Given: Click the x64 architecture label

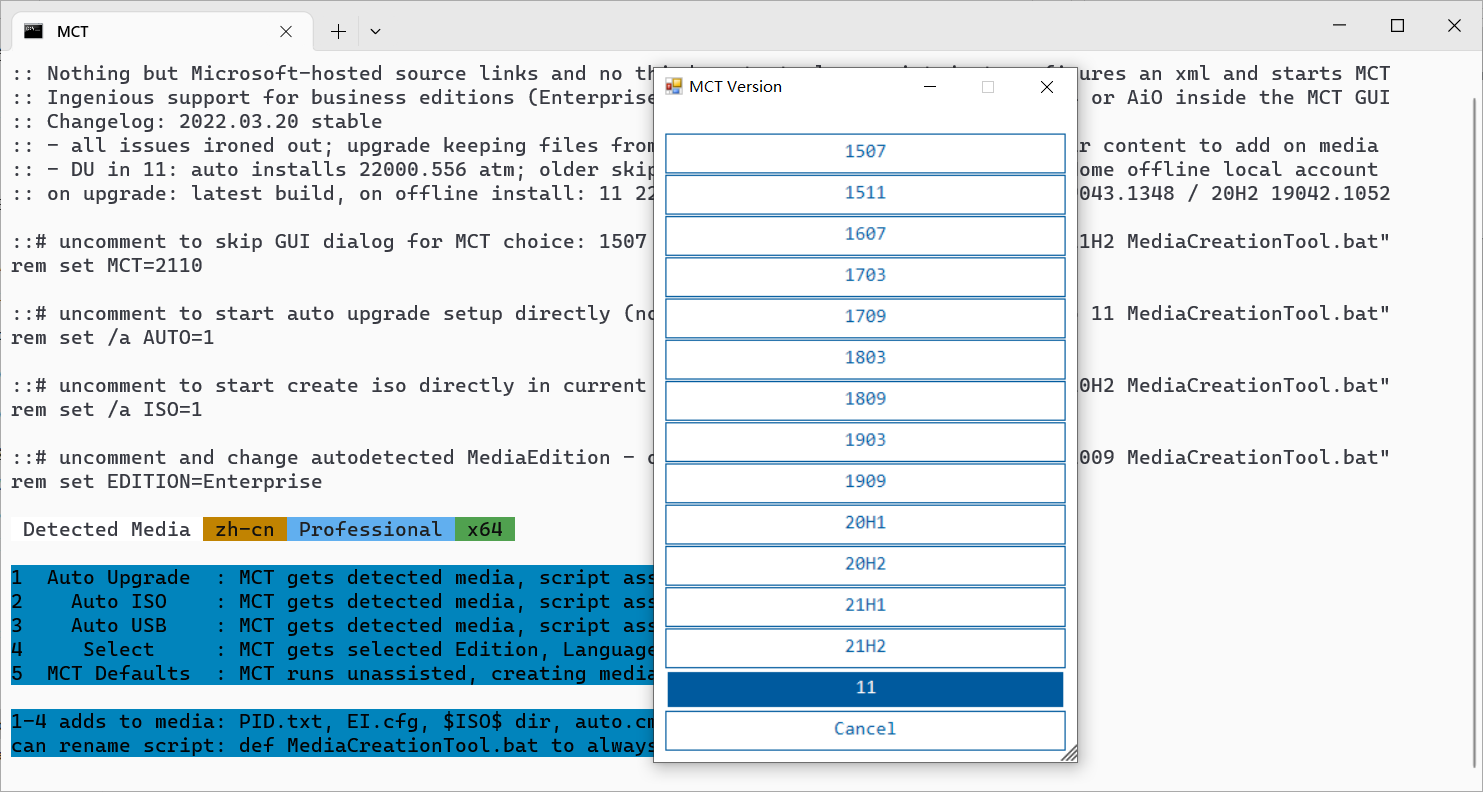Looking at the screenshot, I should click(x=485, y=530).
